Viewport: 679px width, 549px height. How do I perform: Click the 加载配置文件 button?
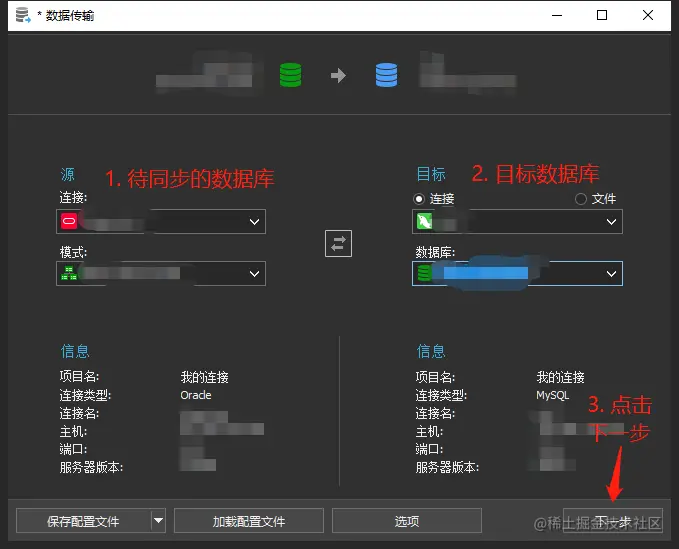(x=249, y=520)
